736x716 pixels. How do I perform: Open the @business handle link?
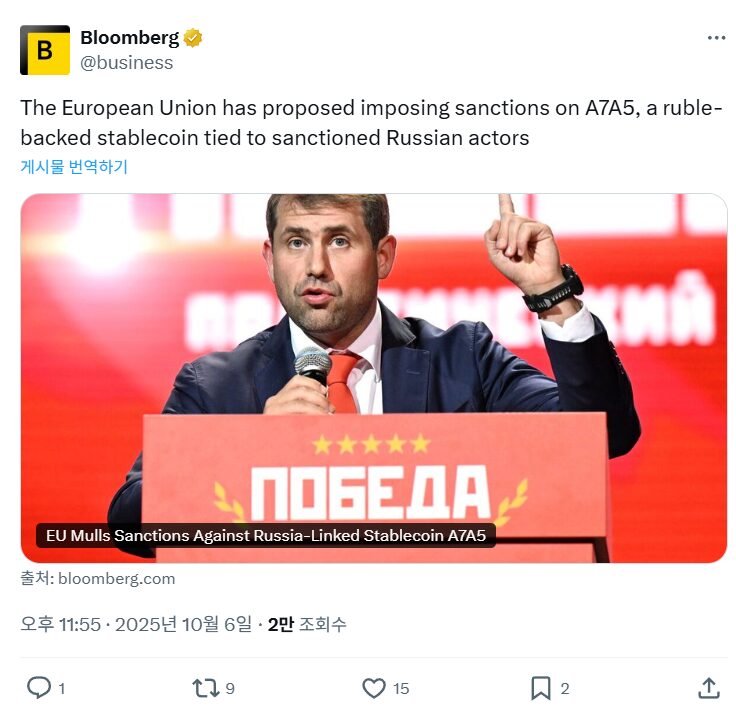126,63
